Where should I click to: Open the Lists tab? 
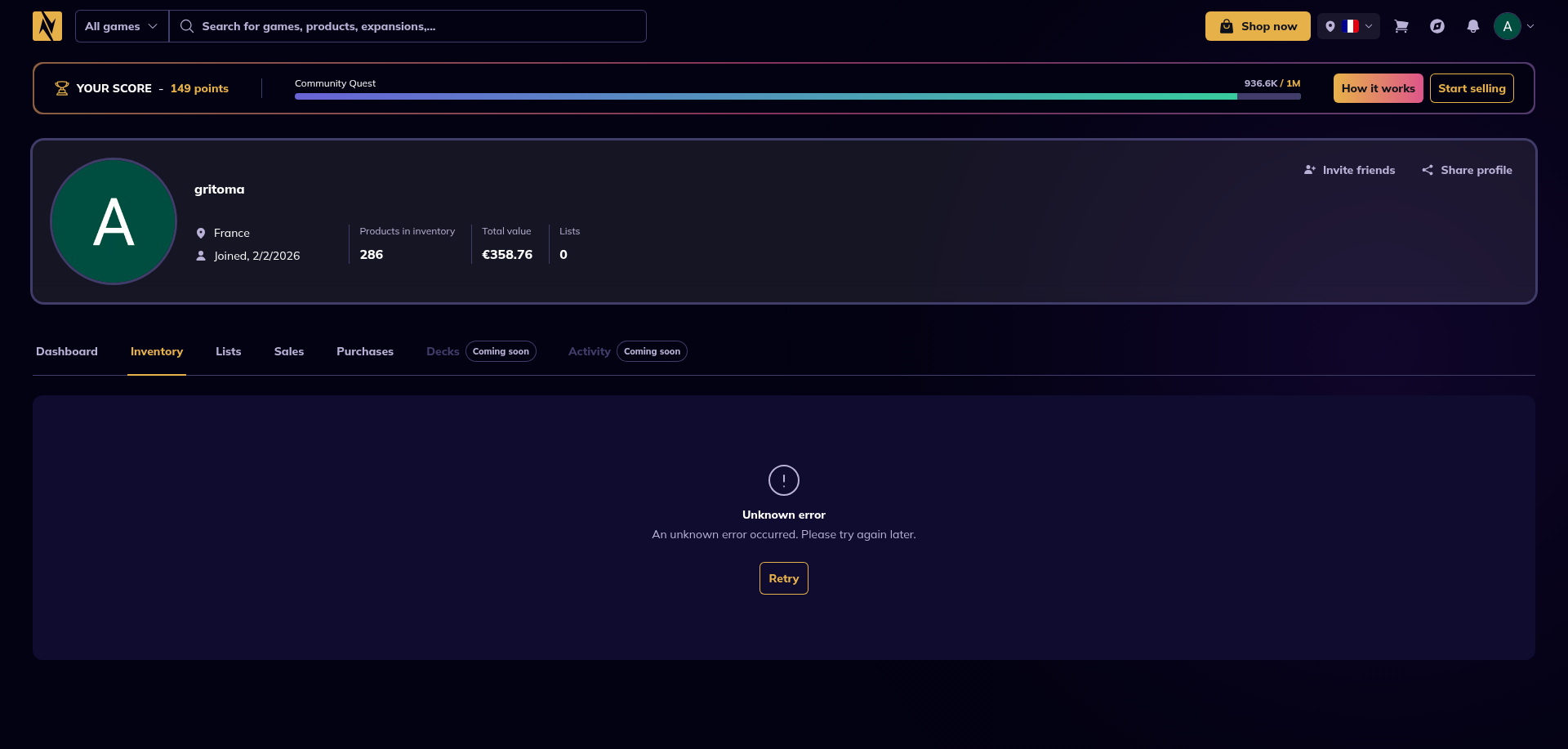pyautogui.click(x=228, y=351)
